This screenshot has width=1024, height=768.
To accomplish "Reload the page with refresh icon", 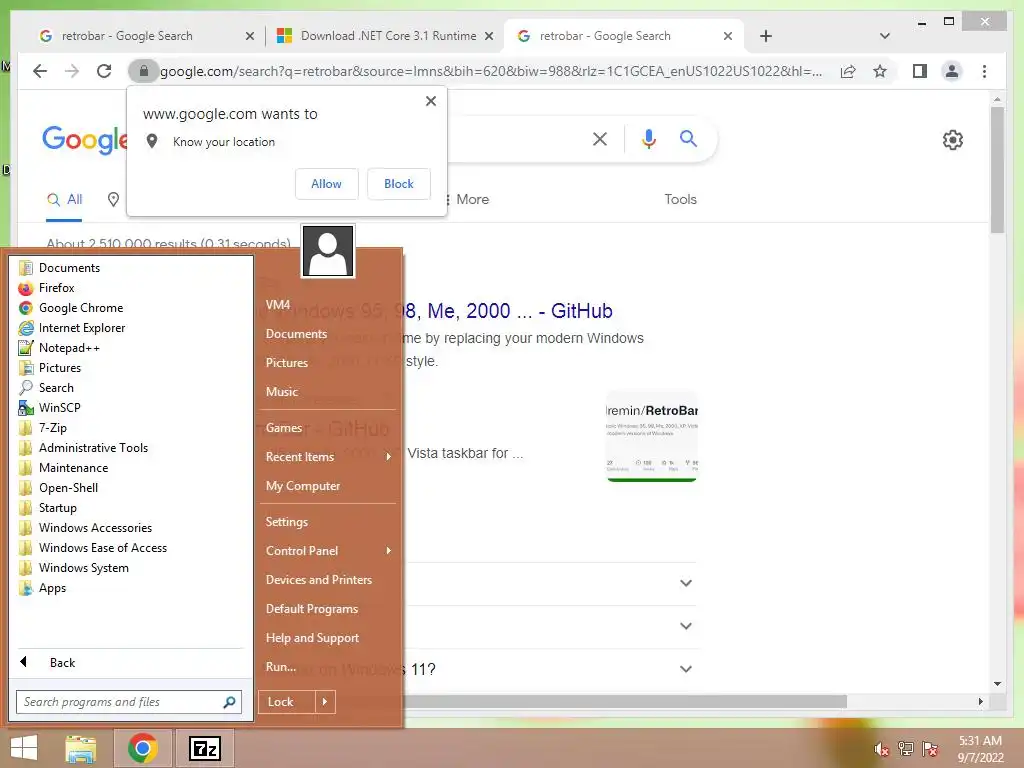I will (104, 71).
